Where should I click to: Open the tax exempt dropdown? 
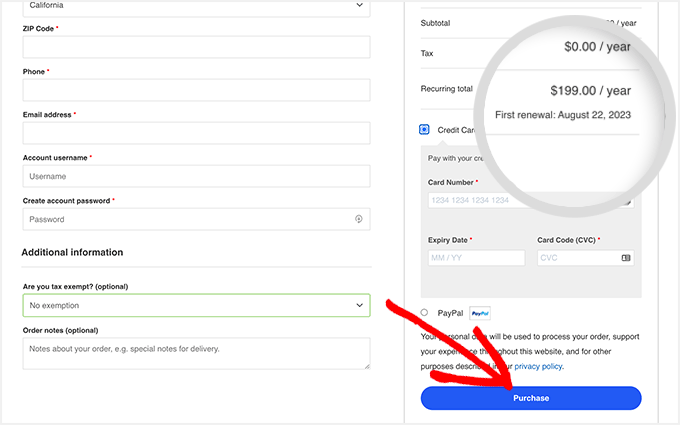[196, 305]
